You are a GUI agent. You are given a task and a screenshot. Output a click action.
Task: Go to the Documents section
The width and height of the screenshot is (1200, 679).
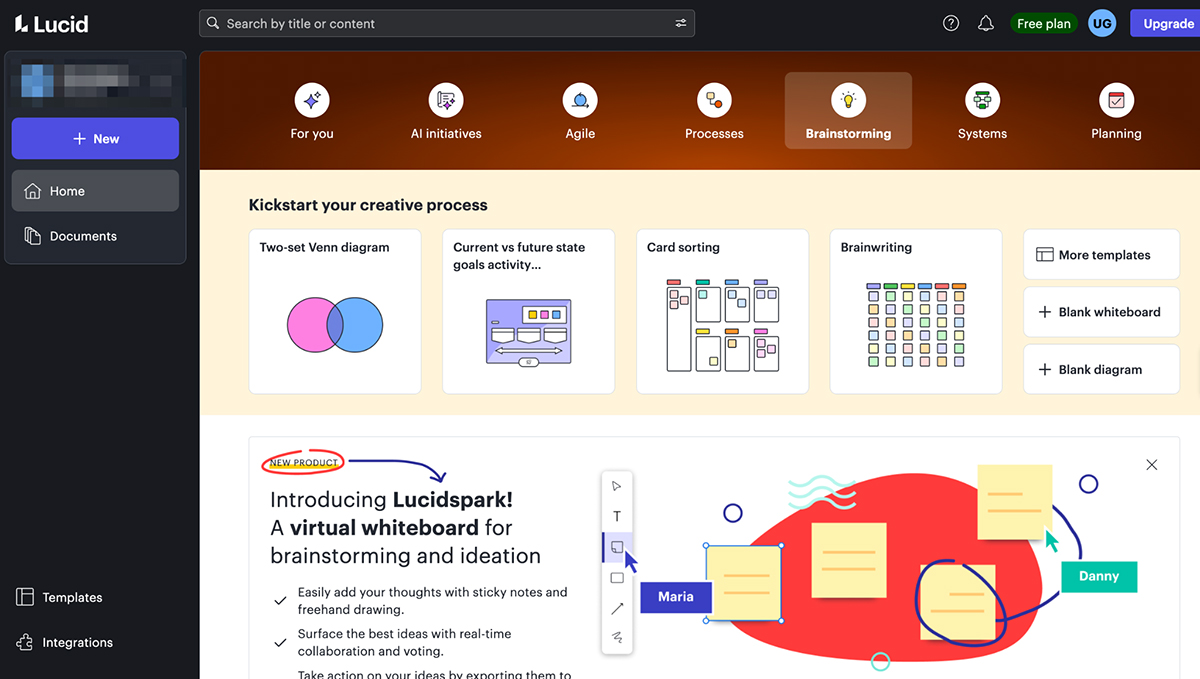[x=80, y=235]
